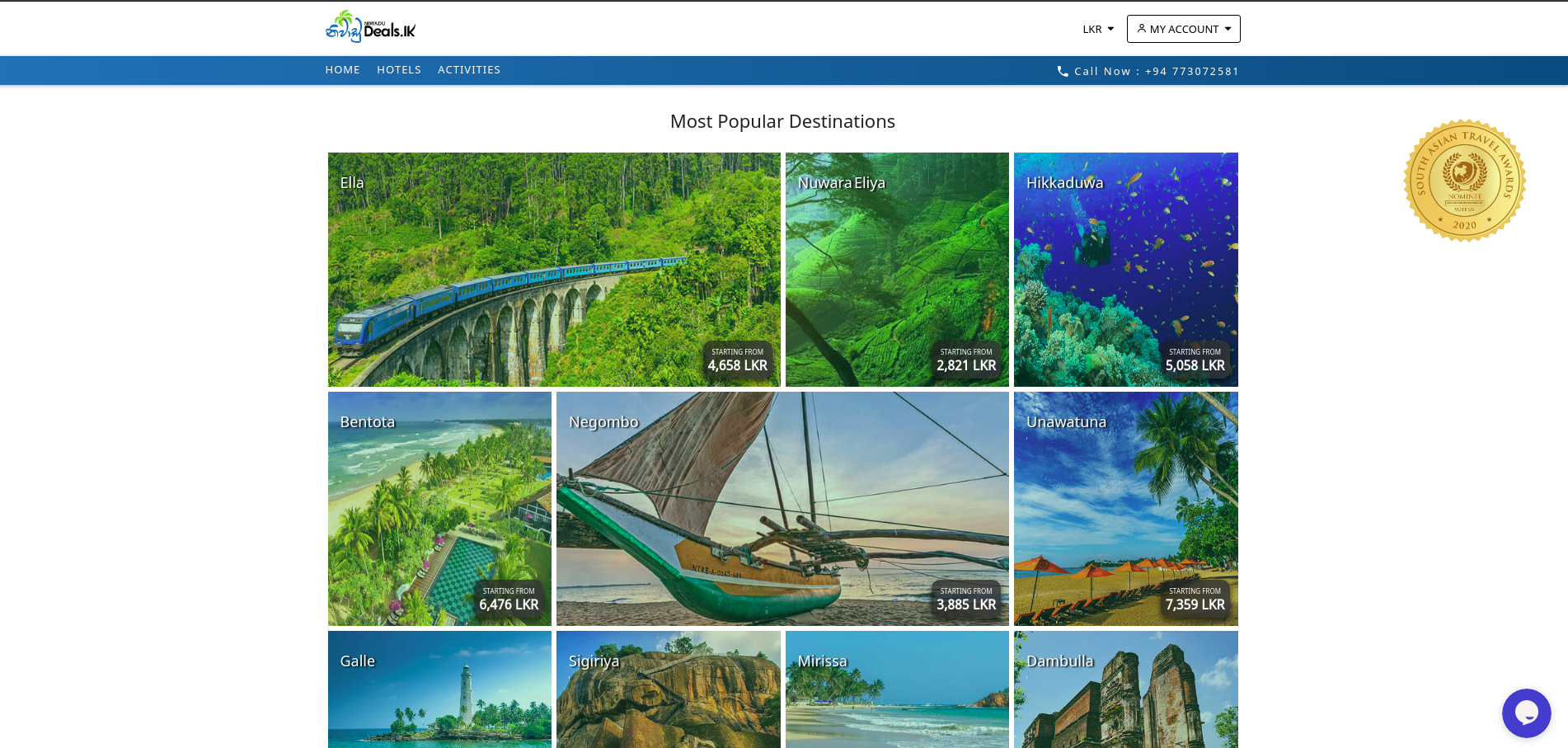Go to the Home menu item
The image size is (1568, 748).
click(342, 70)
